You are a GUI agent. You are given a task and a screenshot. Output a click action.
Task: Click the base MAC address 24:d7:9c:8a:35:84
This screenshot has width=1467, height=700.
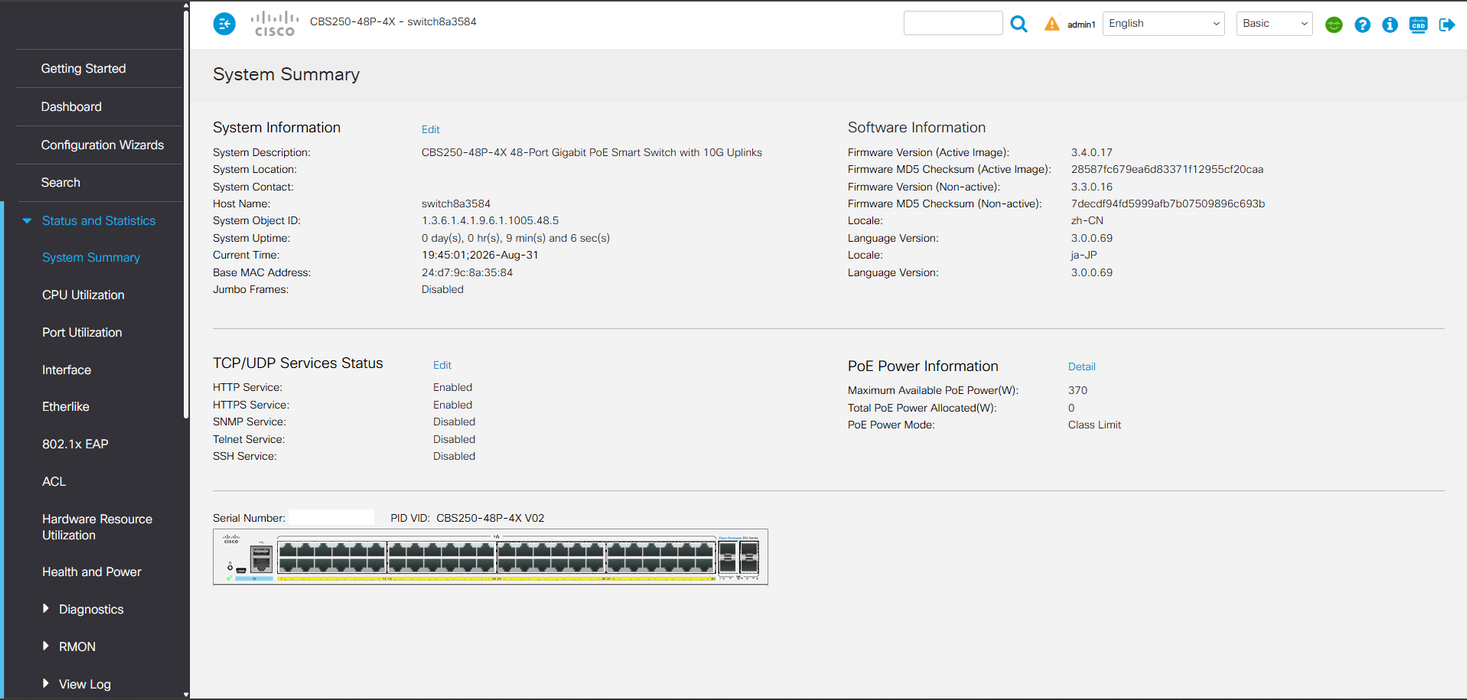pos(467,273)
